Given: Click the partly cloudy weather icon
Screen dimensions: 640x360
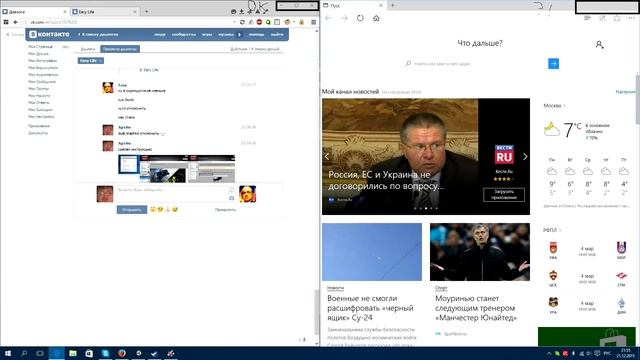Looking at the screenshot, I should pos(552,130).
